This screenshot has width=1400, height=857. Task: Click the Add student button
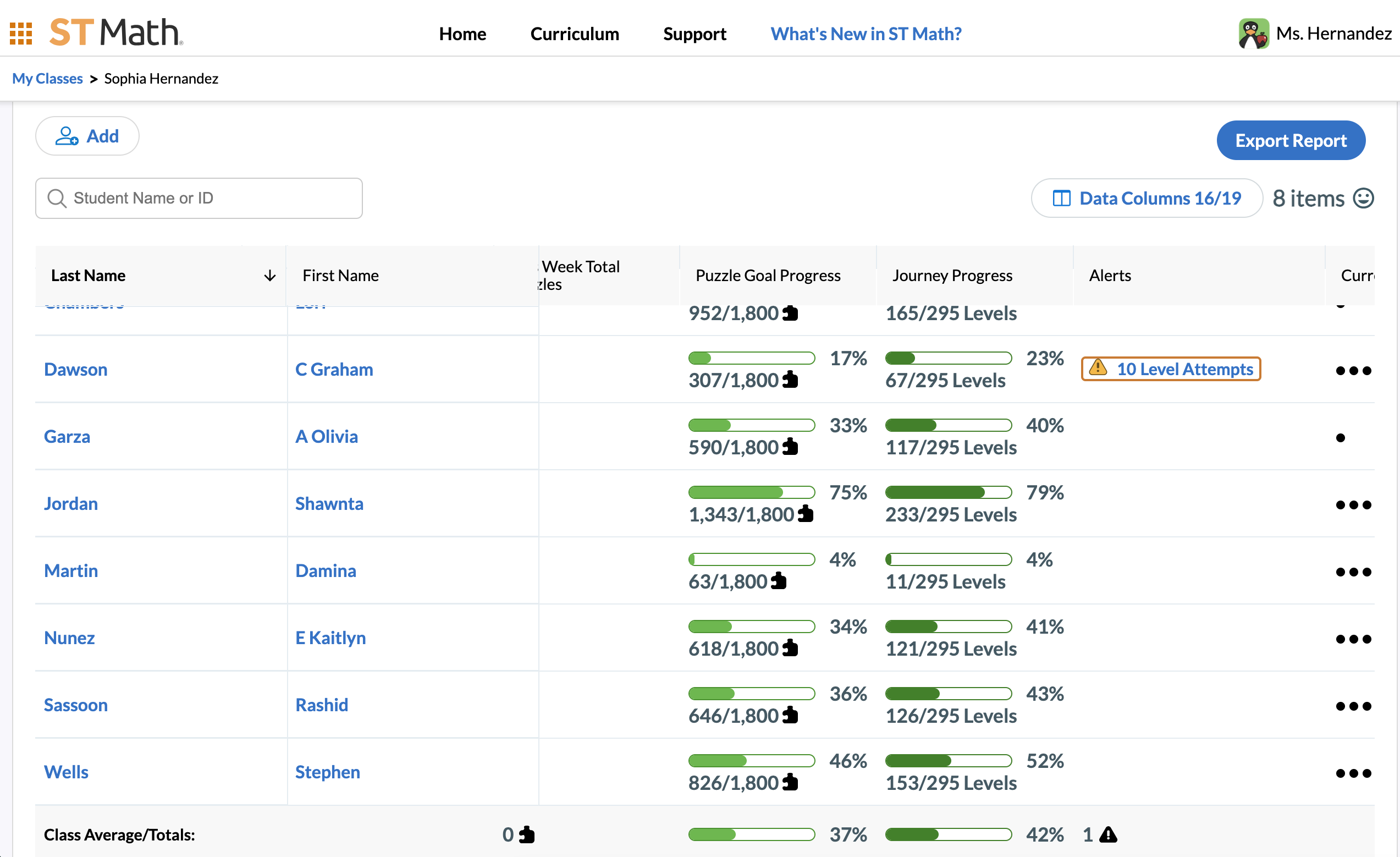tap(87, 136)
